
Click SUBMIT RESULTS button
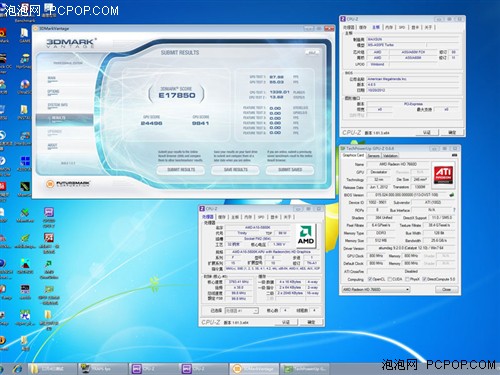tap(181, 170)
